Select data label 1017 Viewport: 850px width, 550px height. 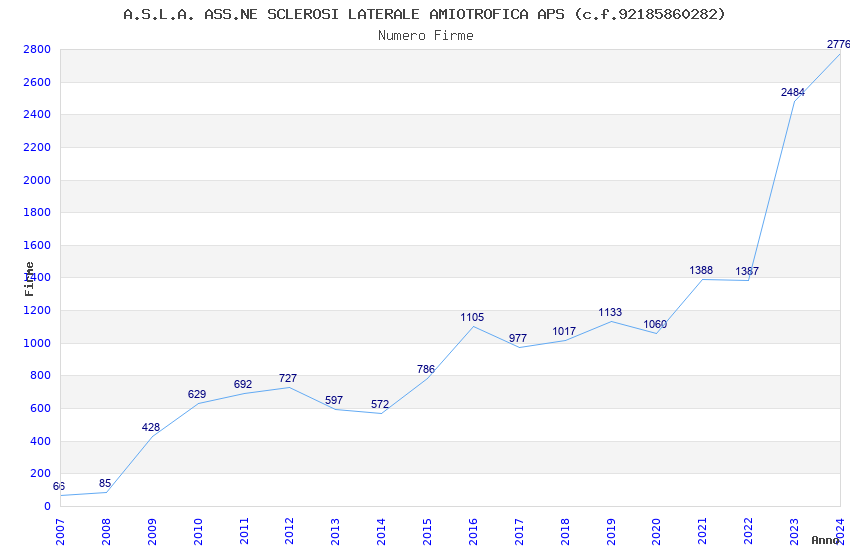point(564,331)
